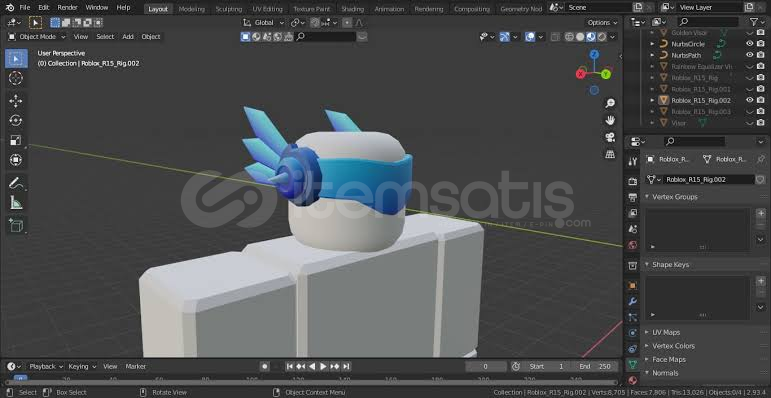
Task: Choose the Add Cube tool
Action: point(16,225)
